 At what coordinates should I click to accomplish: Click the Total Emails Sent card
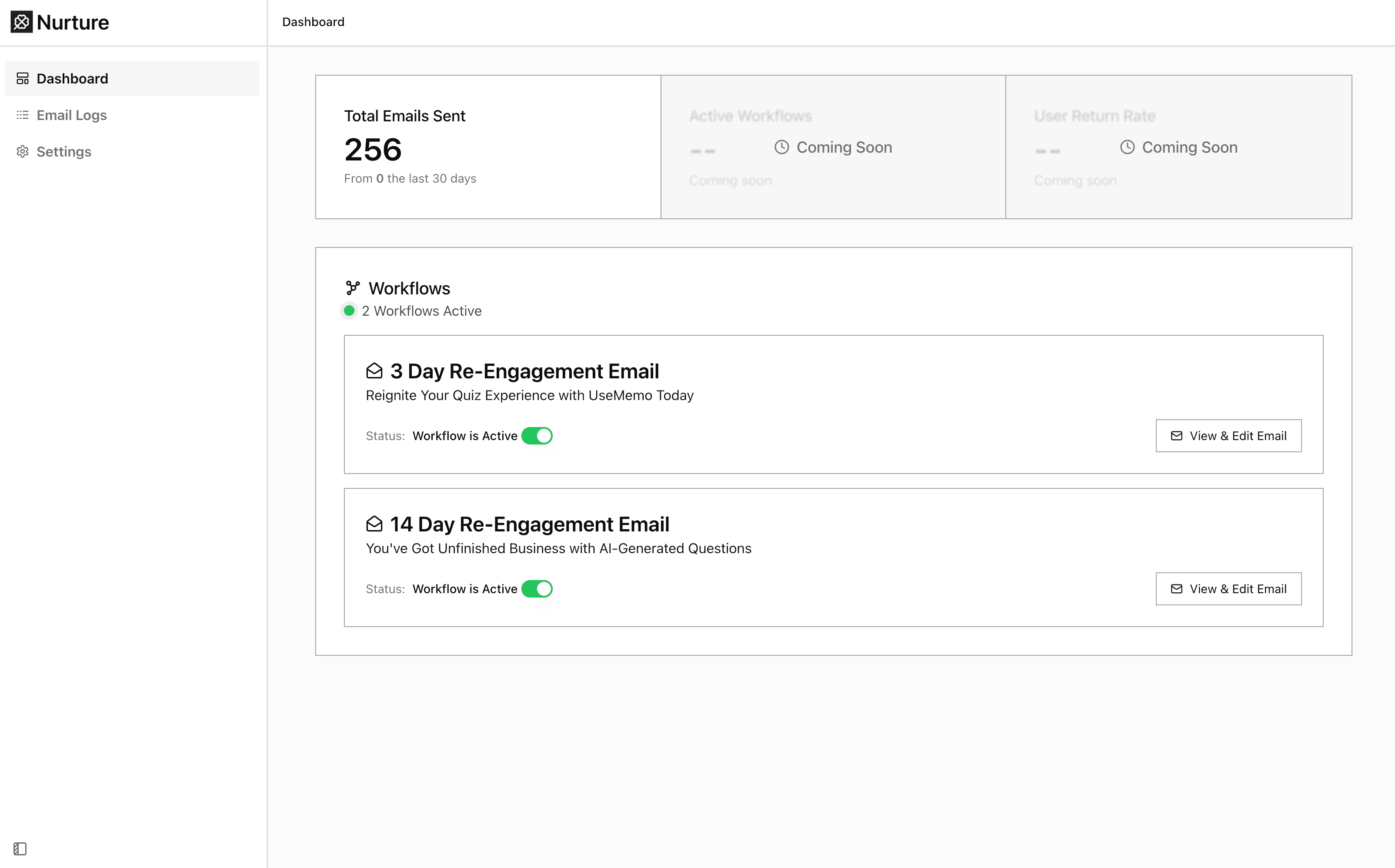tap(488, 147)
